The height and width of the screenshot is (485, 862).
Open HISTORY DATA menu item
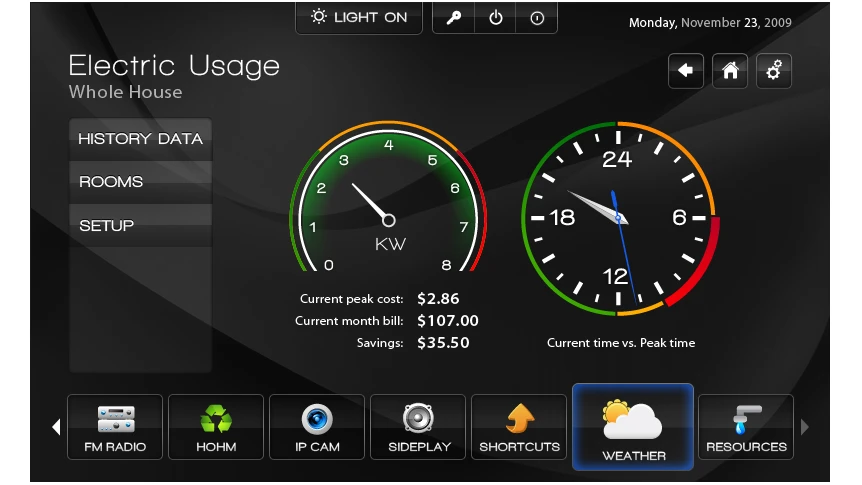(141, 139)
